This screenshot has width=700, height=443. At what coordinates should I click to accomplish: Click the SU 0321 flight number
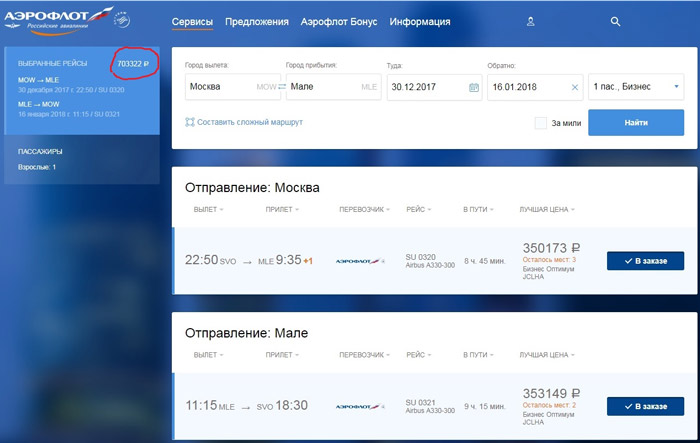tap(421, 402)
